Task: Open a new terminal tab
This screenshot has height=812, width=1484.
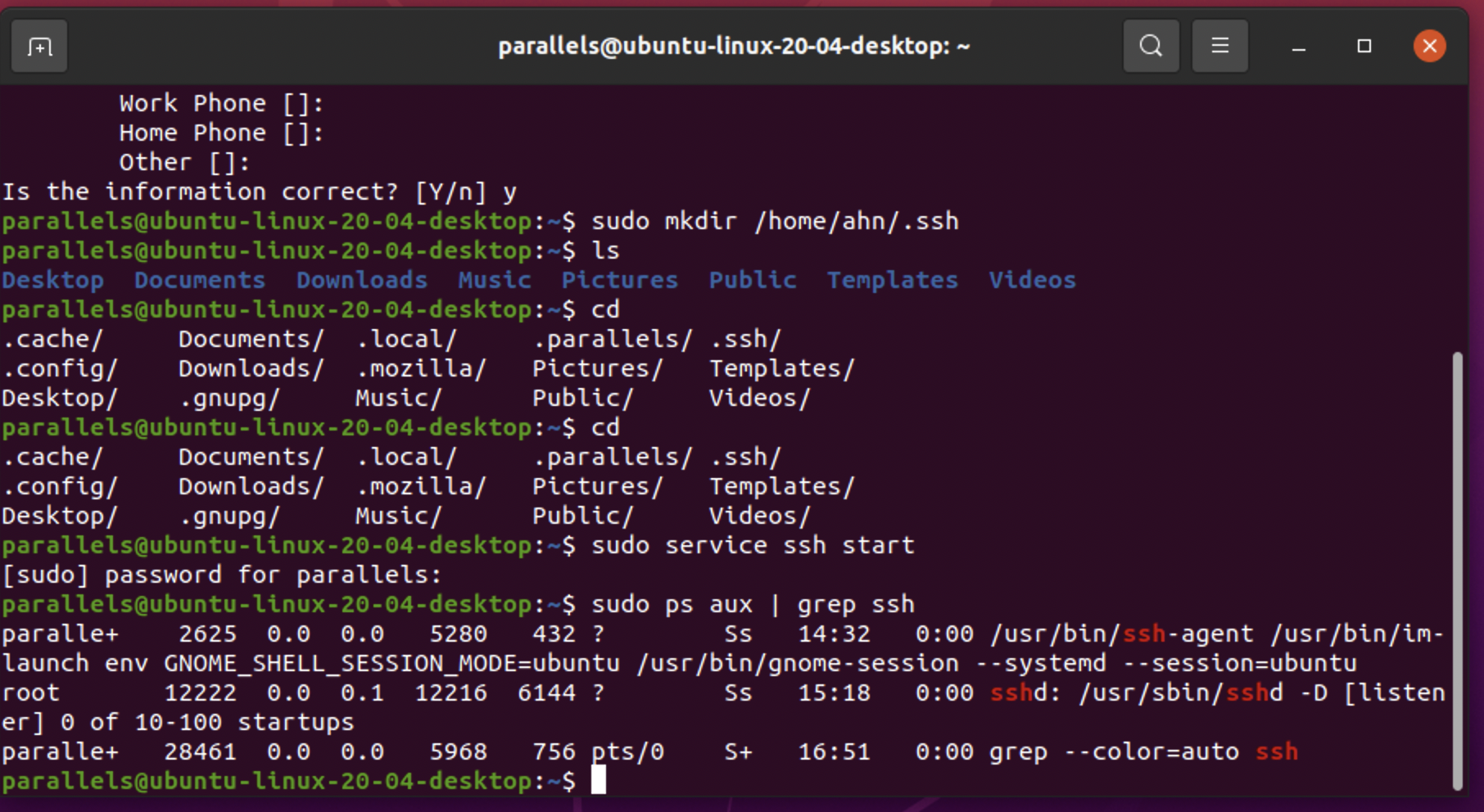Action: click(x=38, y=46)
